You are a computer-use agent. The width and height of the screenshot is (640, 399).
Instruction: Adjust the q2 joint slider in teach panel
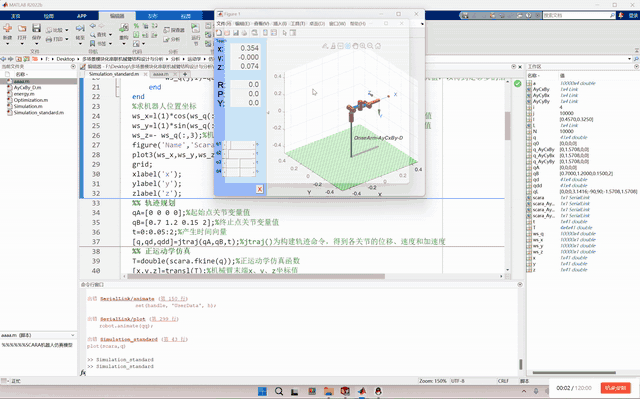[x=240, y=154]
